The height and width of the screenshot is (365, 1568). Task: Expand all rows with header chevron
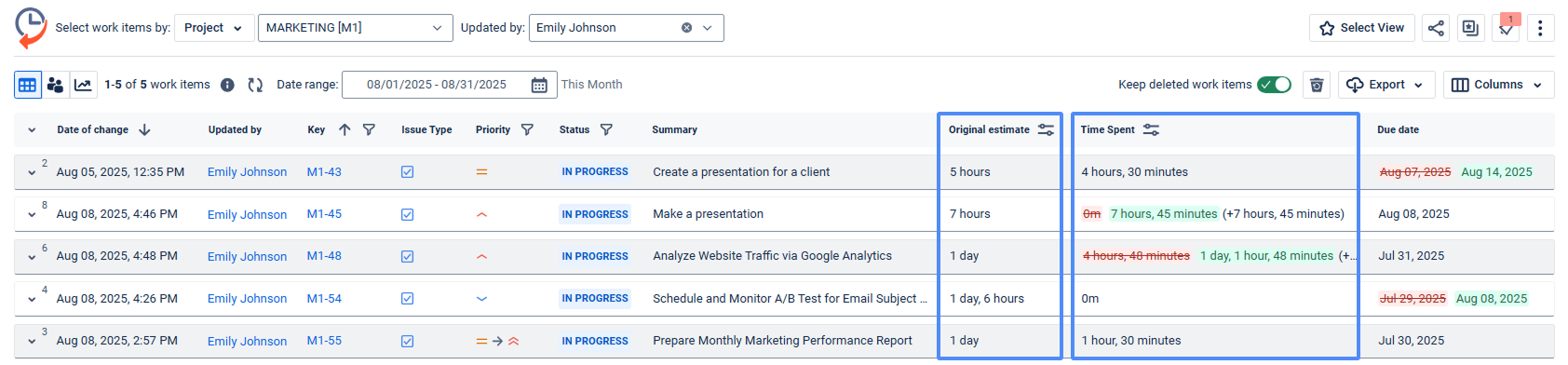[32, 130]
